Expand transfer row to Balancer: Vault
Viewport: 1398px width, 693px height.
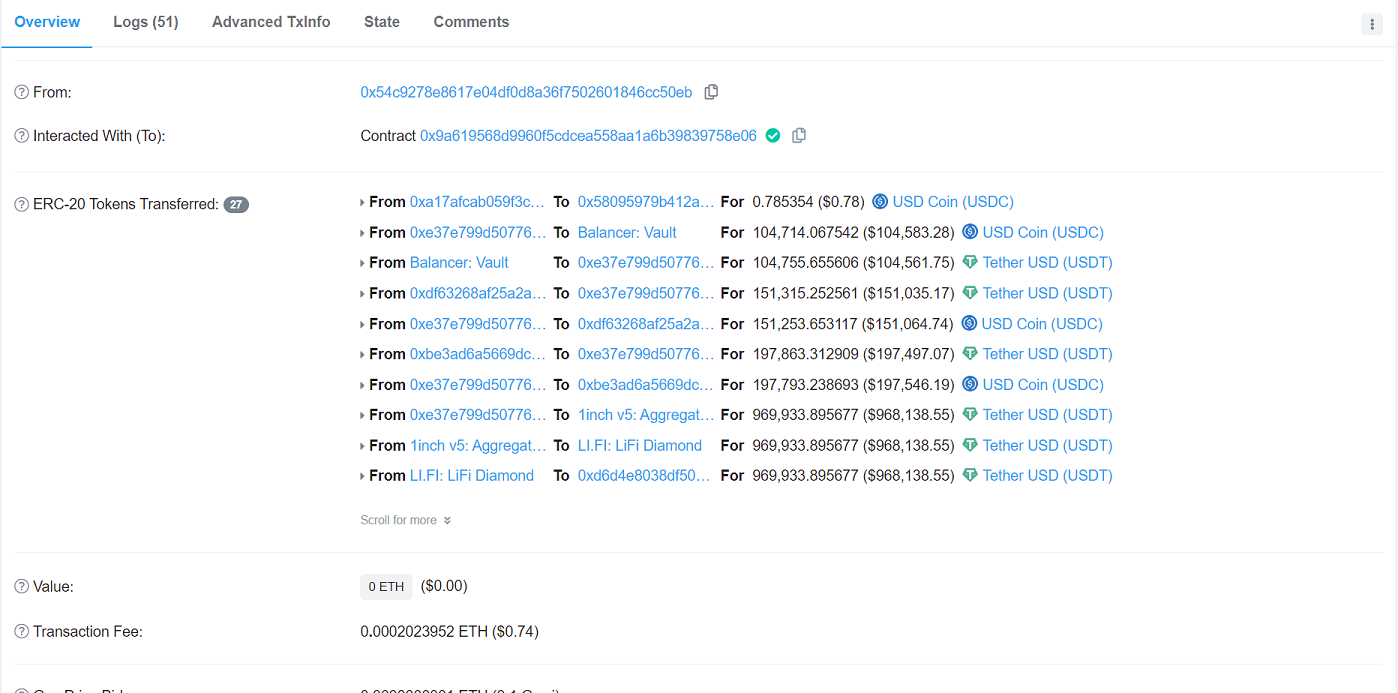tap(363, 233)
